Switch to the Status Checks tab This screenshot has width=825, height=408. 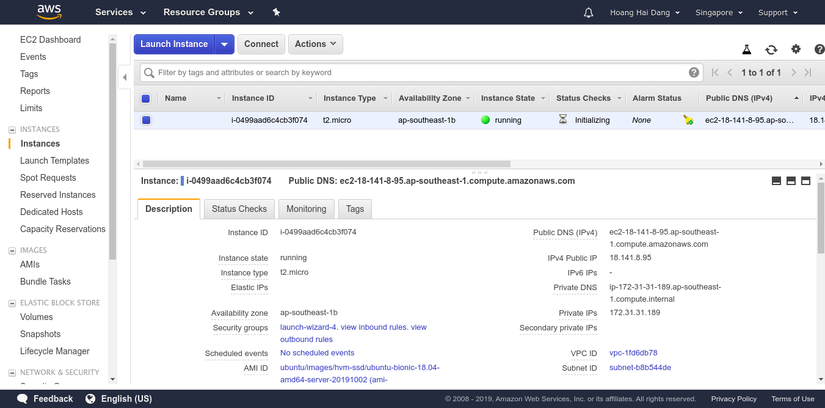coord(239,209)
